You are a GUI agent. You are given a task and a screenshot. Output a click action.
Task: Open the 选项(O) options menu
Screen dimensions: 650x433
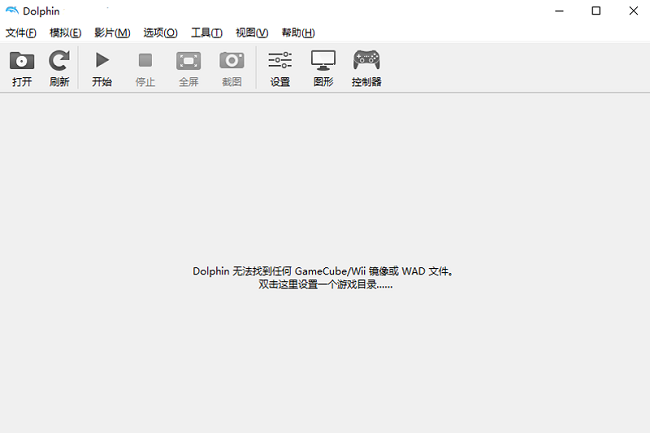(160, 33)
